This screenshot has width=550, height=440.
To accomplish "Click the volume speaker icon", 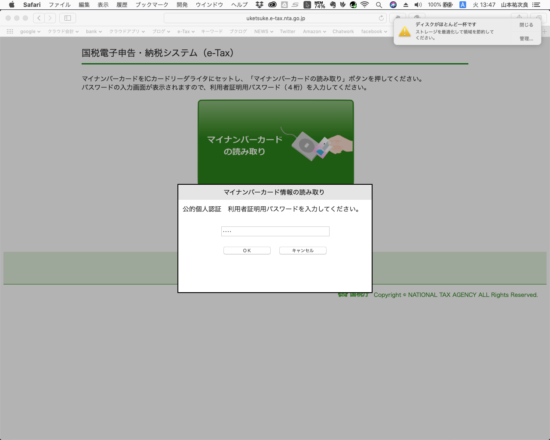I will point(418,5).
